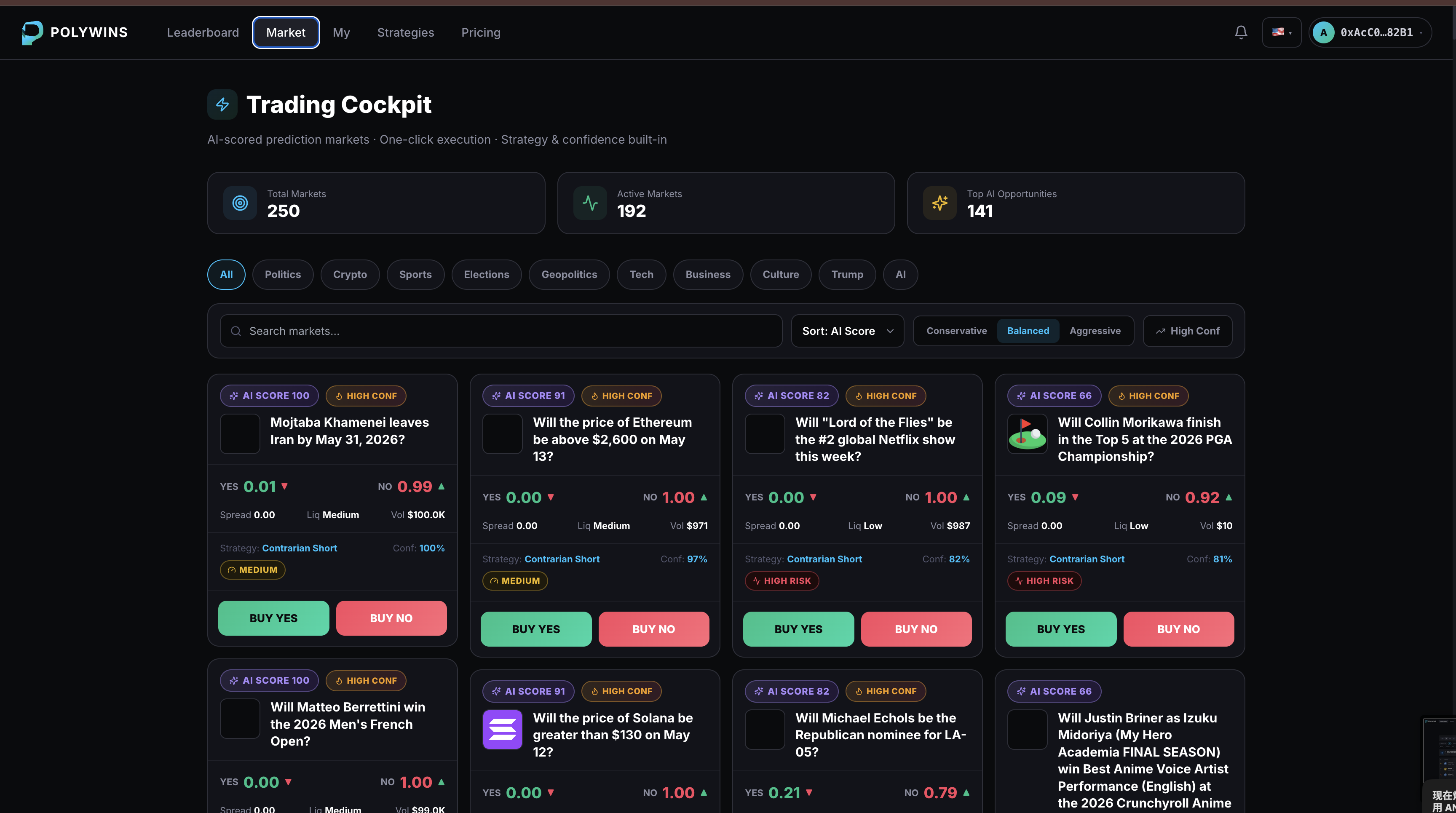The height and width of the screenshot is (813, 1456).
Task: Open the Market tab
Action: coord(286,33)
